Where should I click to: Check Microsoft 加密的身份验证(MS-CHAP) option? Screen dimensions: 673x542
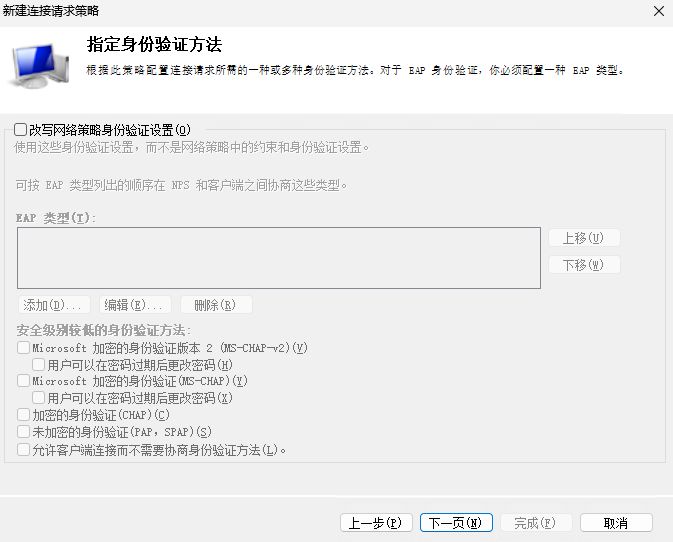click(x=24, y=382)
